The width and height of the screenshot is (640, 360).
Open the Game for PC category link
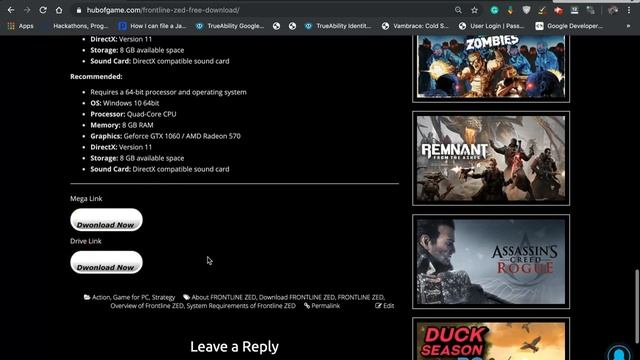pyautogui.click(x=131, y=298)
